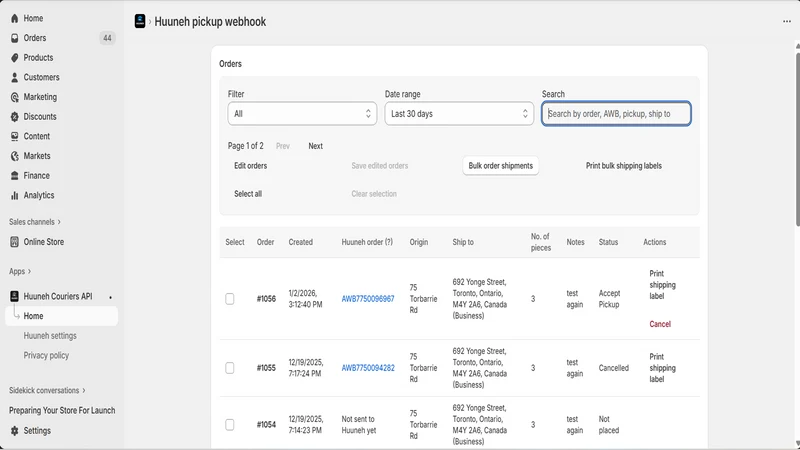Click the Orders inbox icon

pyautogui.click(x=14, y=38)
